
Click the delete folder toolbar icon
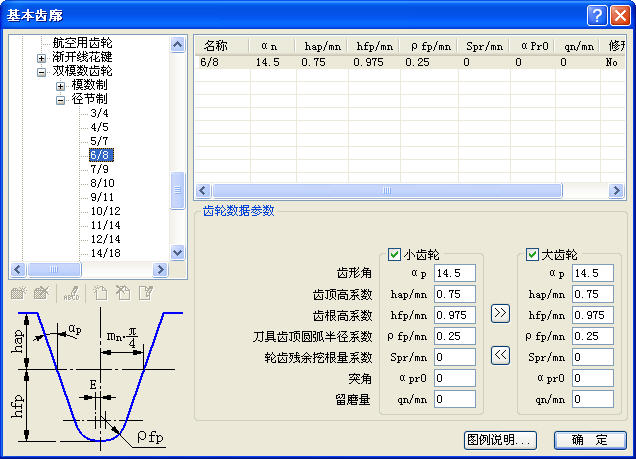[x=41, y=292]
